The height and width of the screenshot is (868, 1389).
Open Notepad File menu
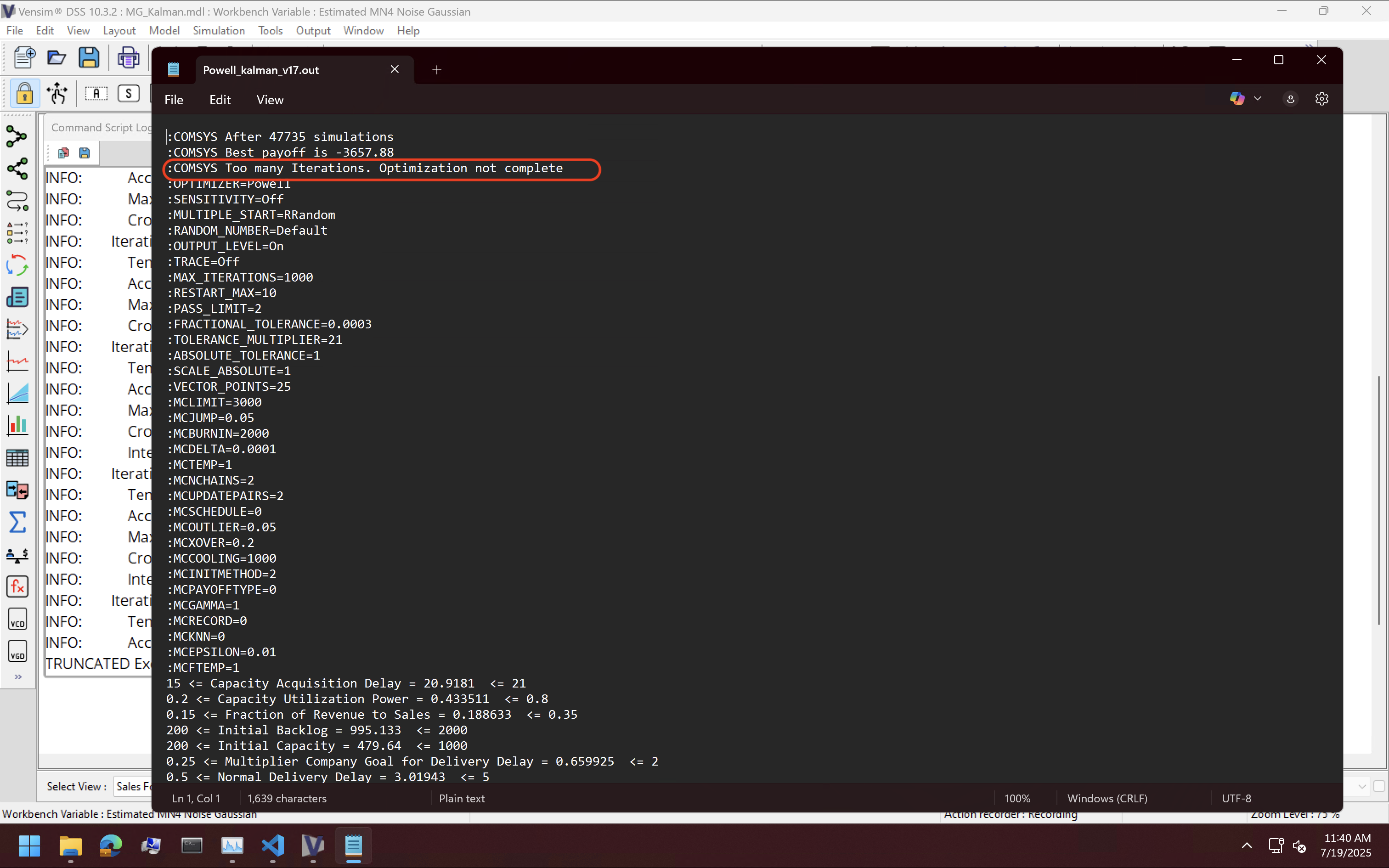point(174,99)
